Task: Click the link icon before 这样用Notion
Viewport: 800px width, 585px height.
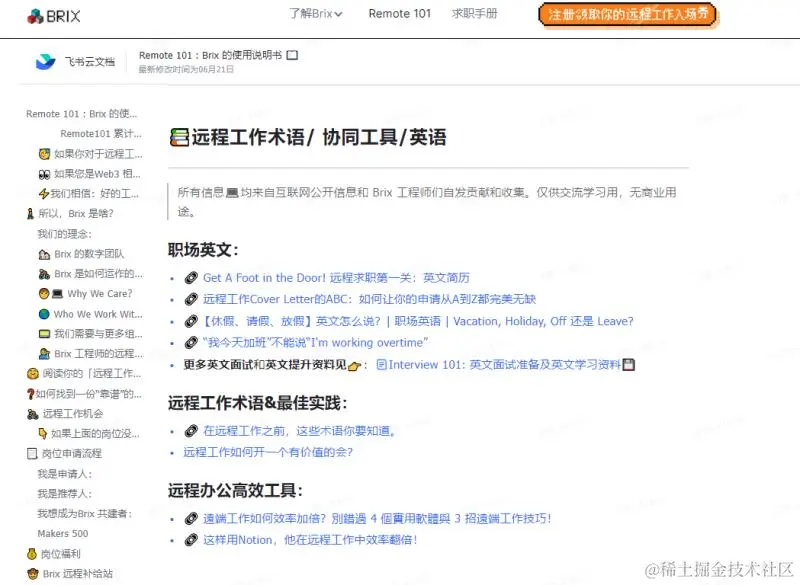Action: 191,540
